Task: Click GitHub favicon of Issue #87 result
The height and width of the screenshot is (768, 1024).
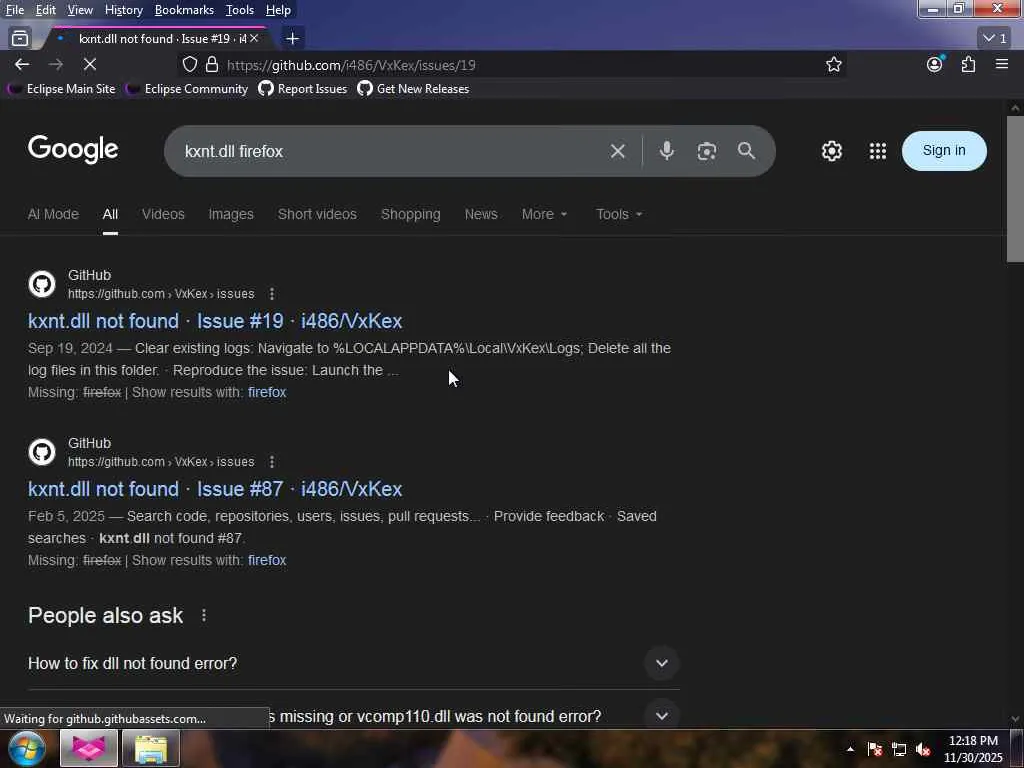Action: 42,452
